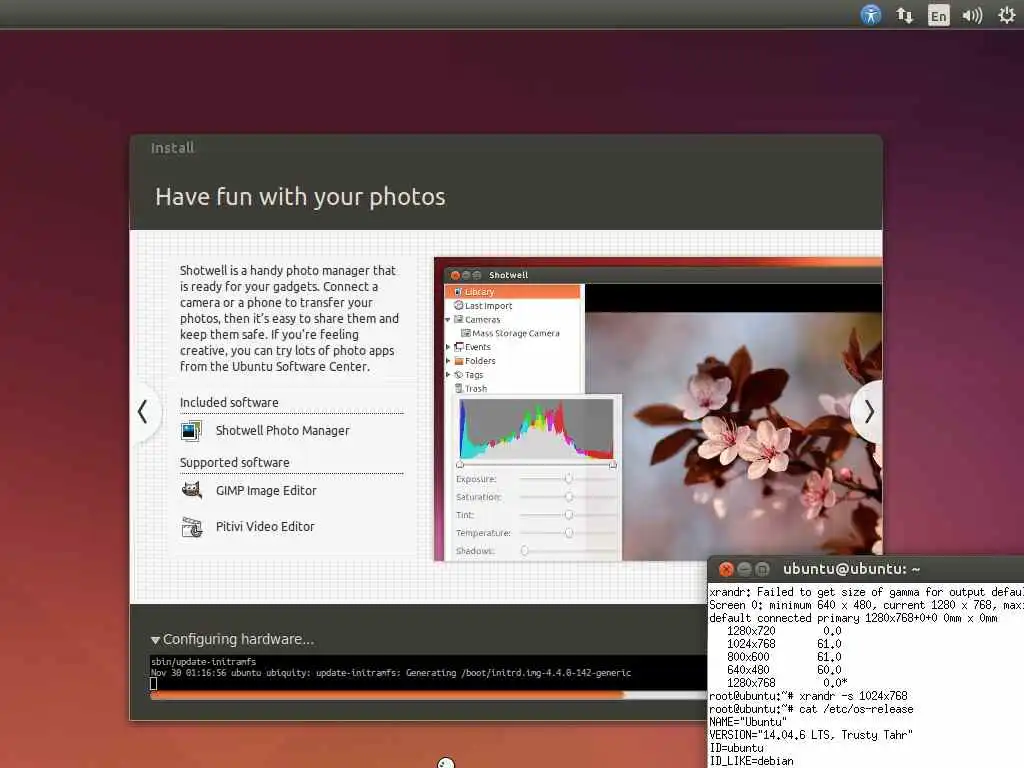Click the Saturation slider handle
This screenshot has height=768, width=1024.
(x=569, y=497)
